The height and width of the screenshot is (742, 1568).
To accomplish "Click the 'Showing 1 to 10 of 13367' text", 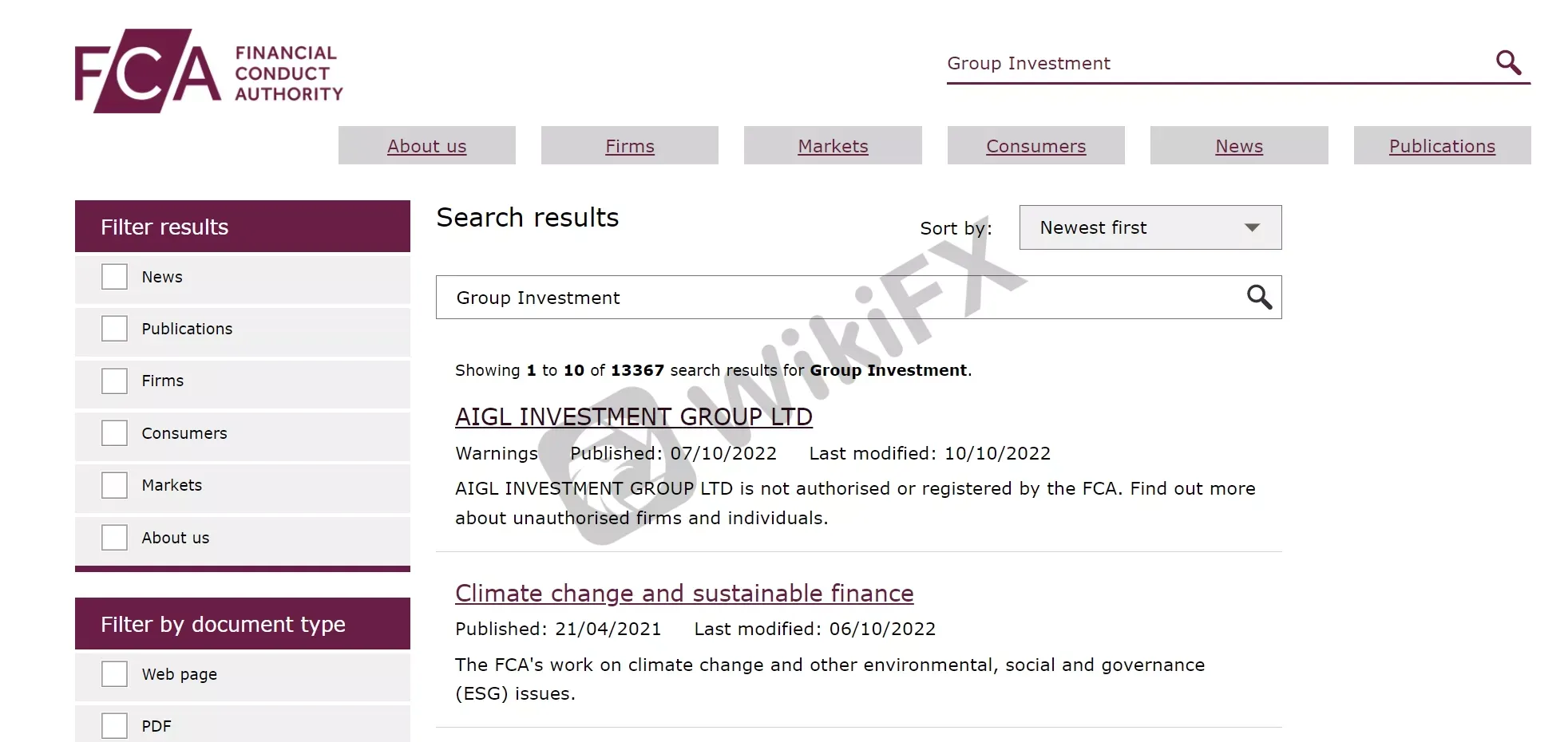I will 560,370.
